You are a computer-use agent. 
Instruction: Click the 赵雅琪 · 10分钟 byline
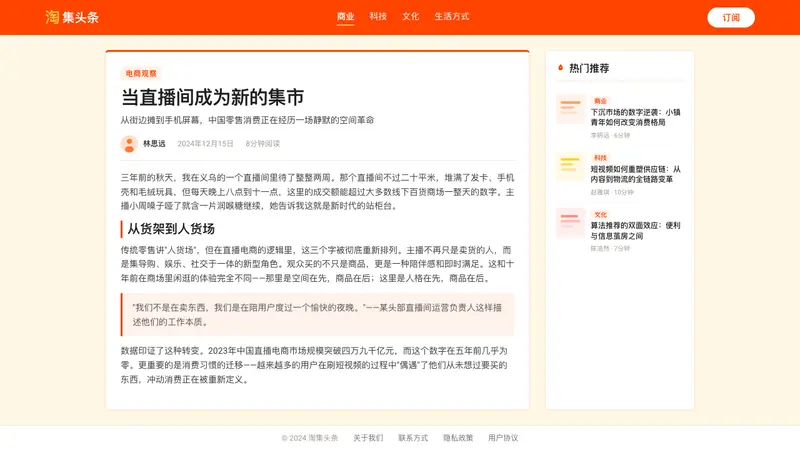(612, 192)
